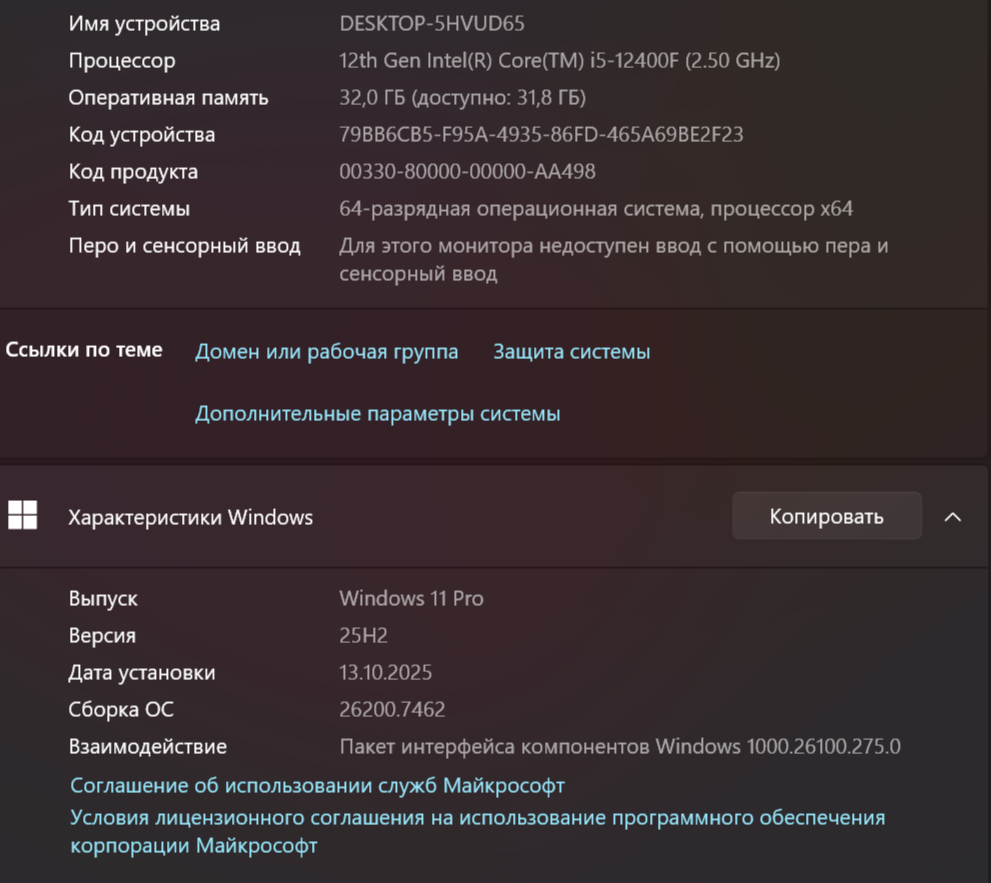Click the 64-разрядная system type value
The height and width of the screenshot is (883, 991).
pos(596,209)
